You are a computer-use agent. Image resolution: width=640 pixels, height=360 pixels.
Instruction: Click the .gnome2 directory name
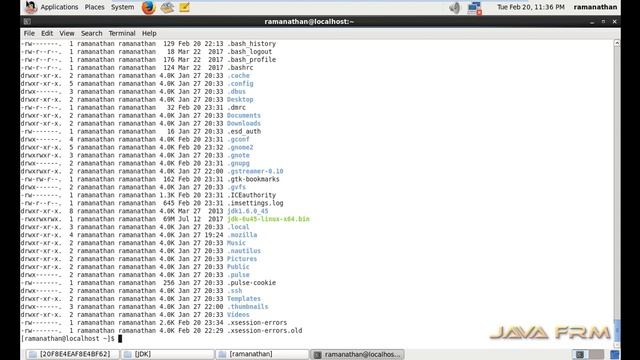point(240,147)
